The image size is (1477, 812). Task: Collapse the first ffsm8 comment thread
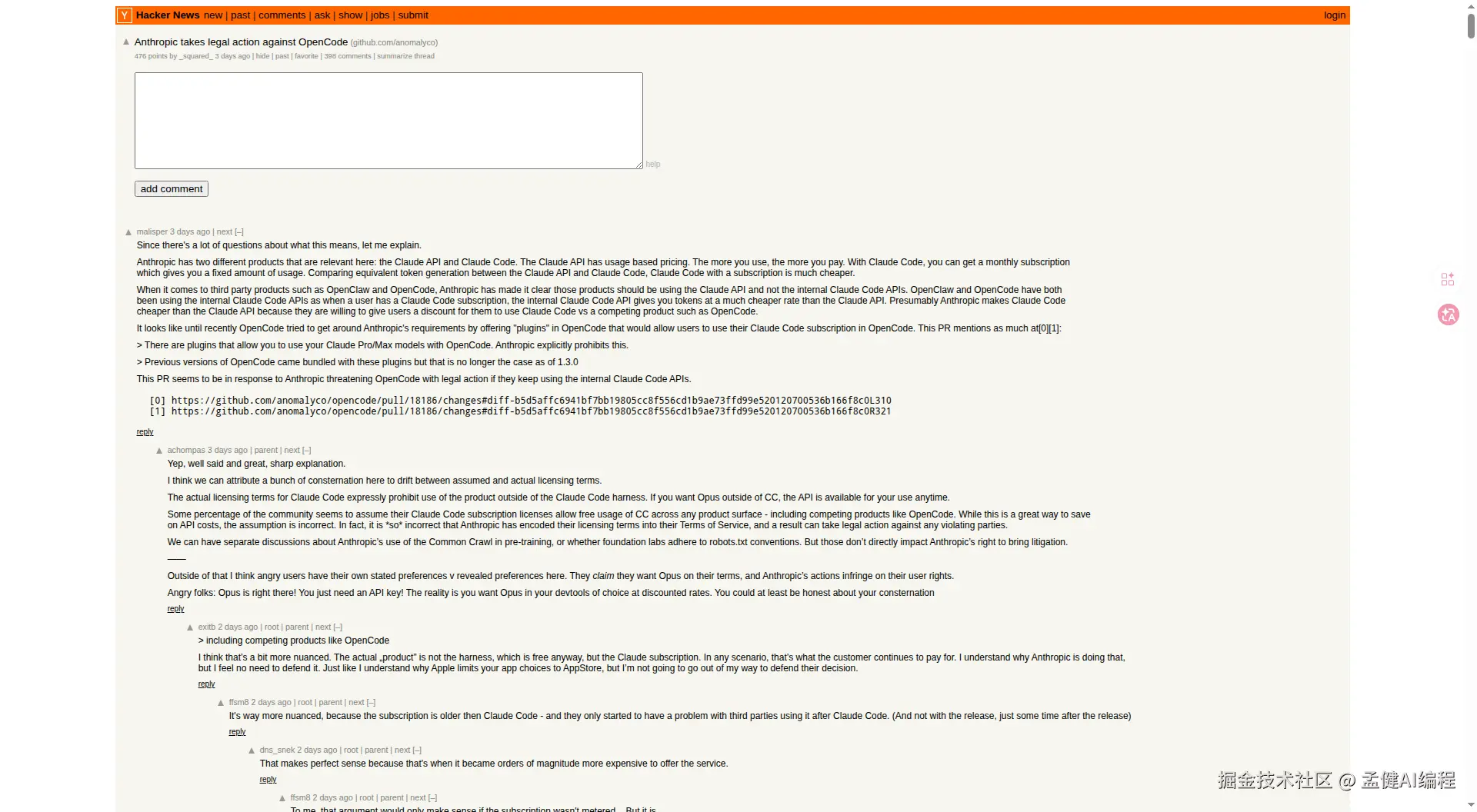(x=371, y=702)
